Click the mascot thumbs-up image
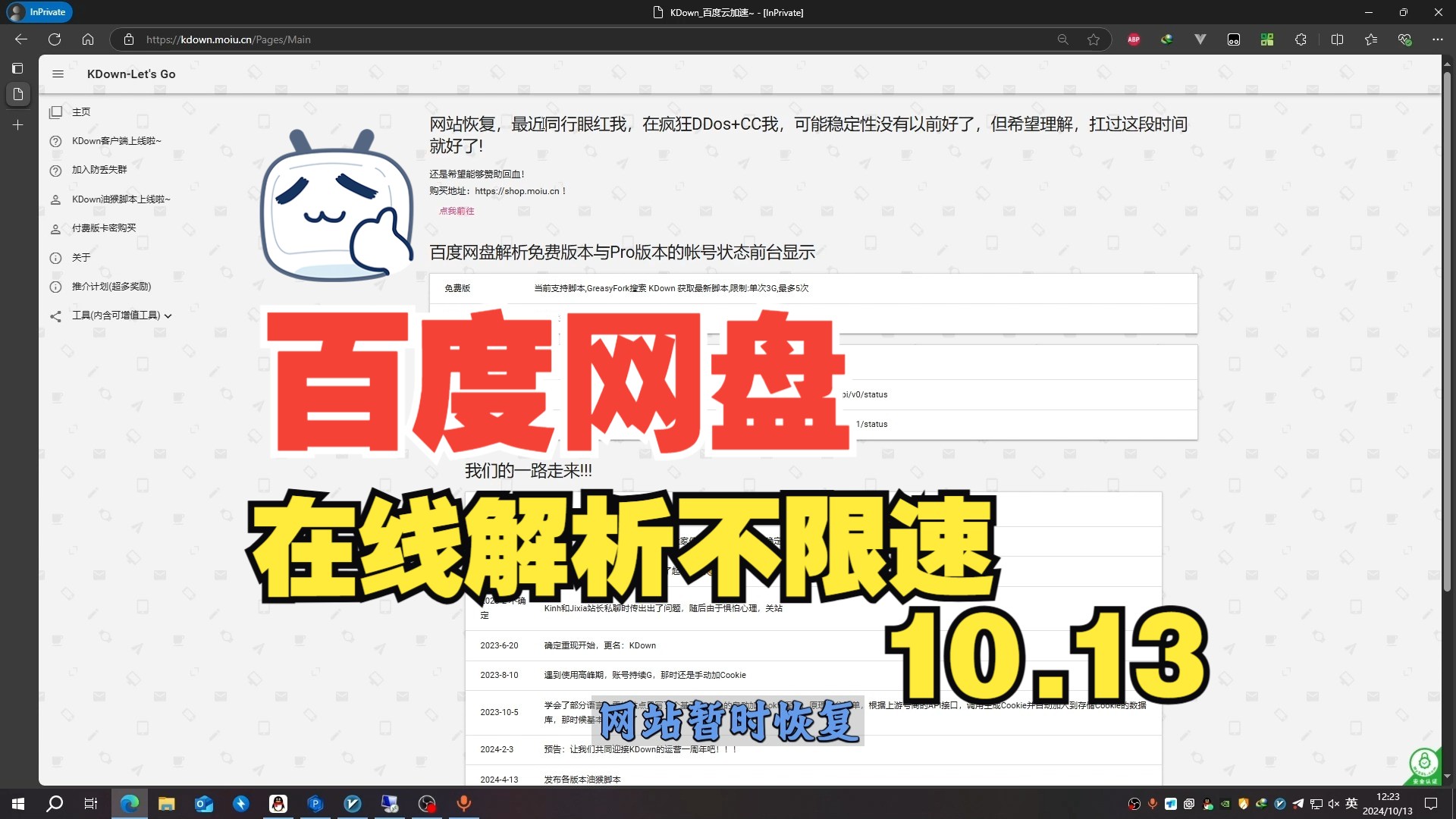This screenshot has width=1456, height=819. point(337,205)
